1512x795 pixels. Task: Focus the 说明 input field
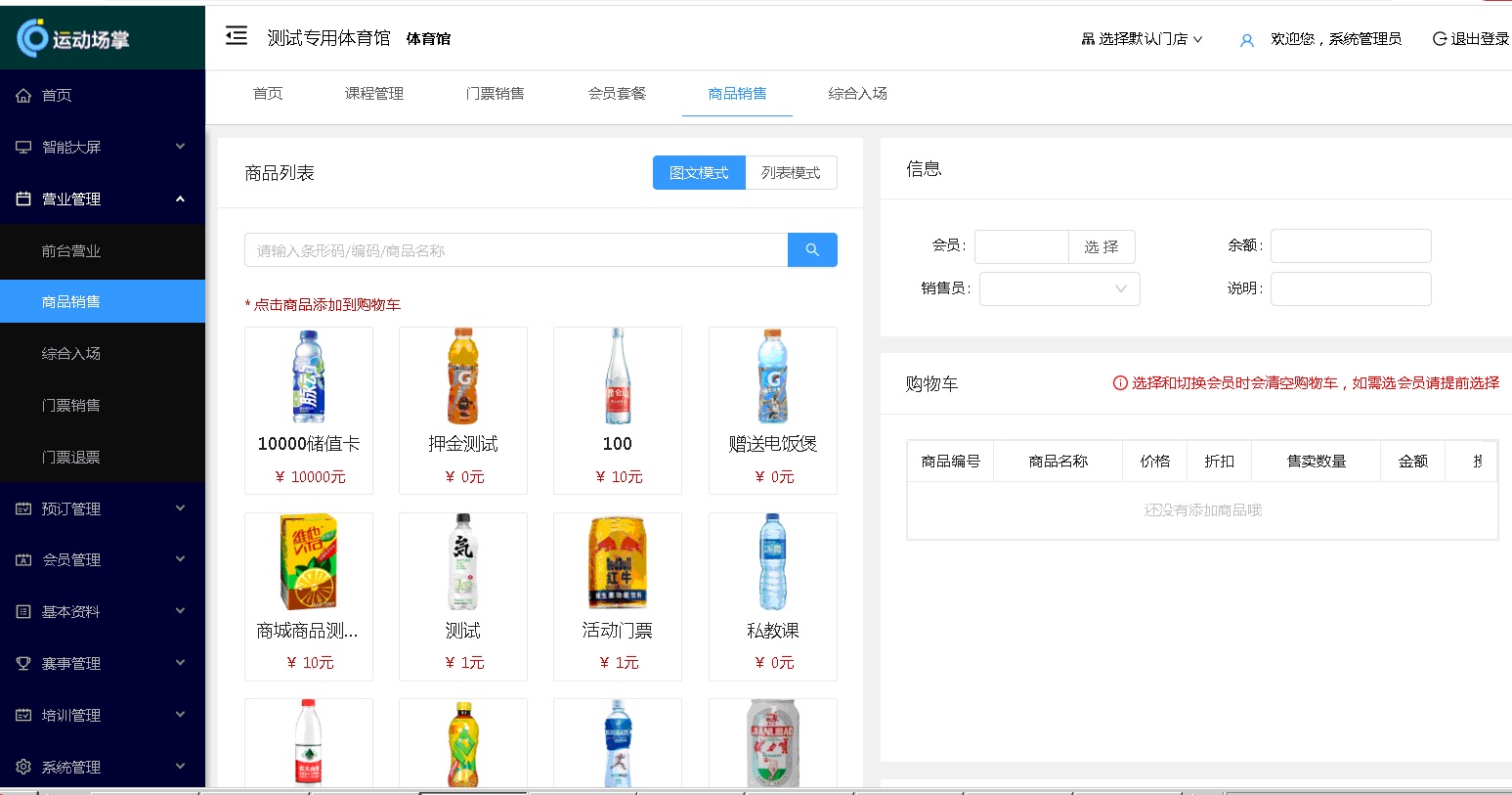pos(1351,288)
